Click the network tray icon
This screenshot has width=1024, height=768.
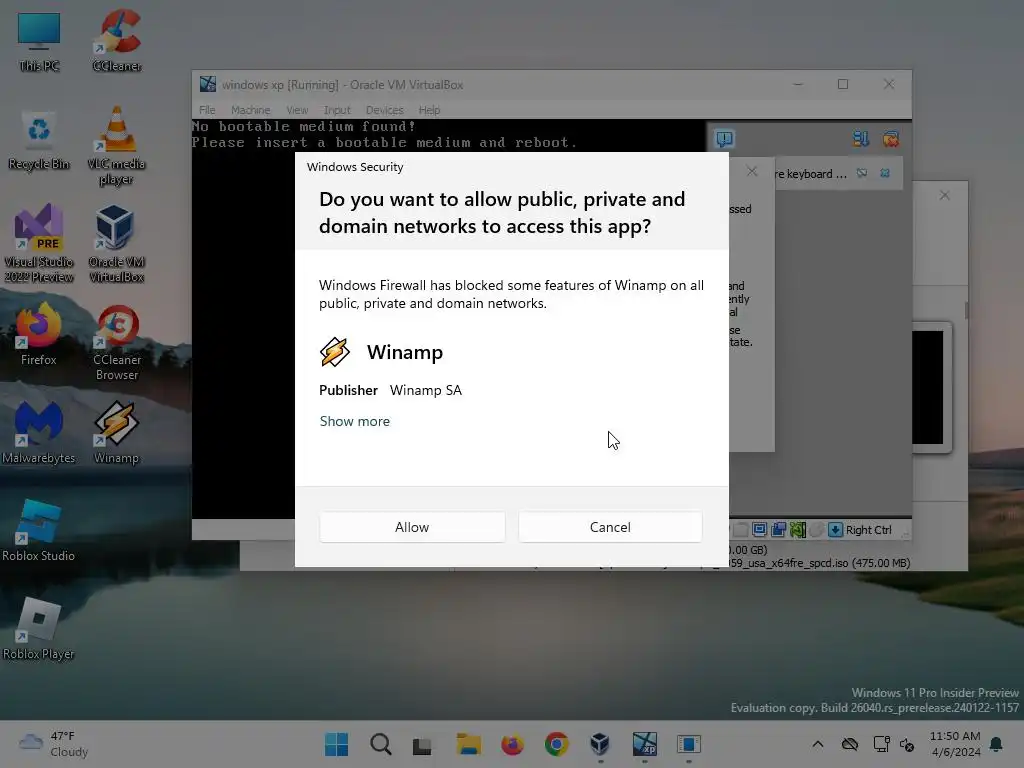[882, 744]
